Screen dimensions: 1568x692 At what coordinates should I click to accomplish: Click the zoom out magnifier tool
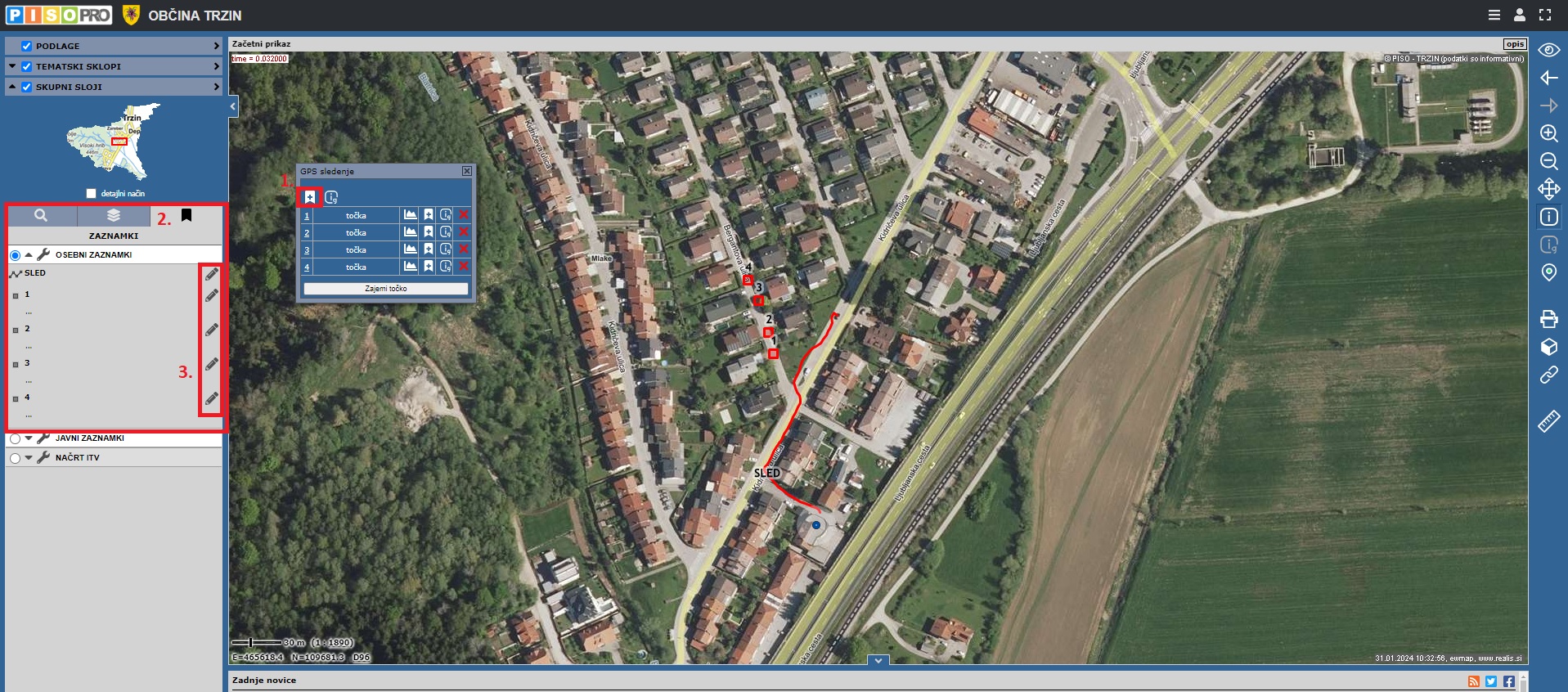[x=1548, y=161]
